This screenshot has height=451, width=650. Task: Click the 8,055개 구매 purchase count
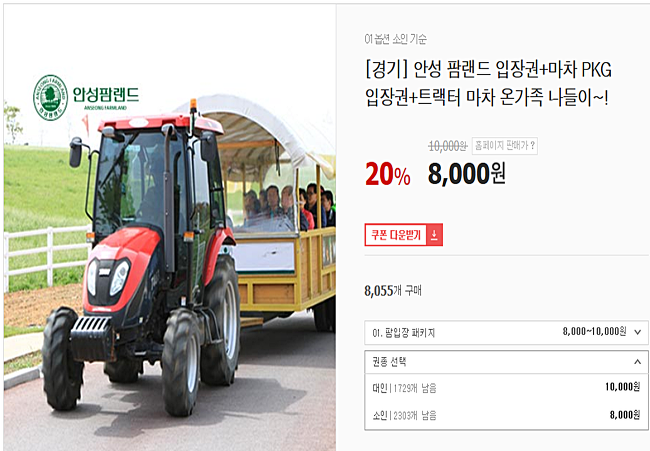click(x=393, y=291)
